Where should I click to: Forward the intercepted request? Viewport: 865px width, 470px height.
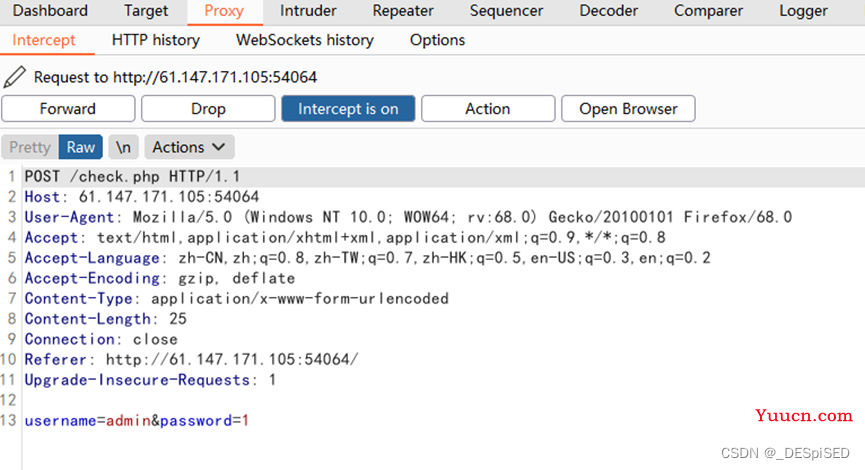[68, 109]
